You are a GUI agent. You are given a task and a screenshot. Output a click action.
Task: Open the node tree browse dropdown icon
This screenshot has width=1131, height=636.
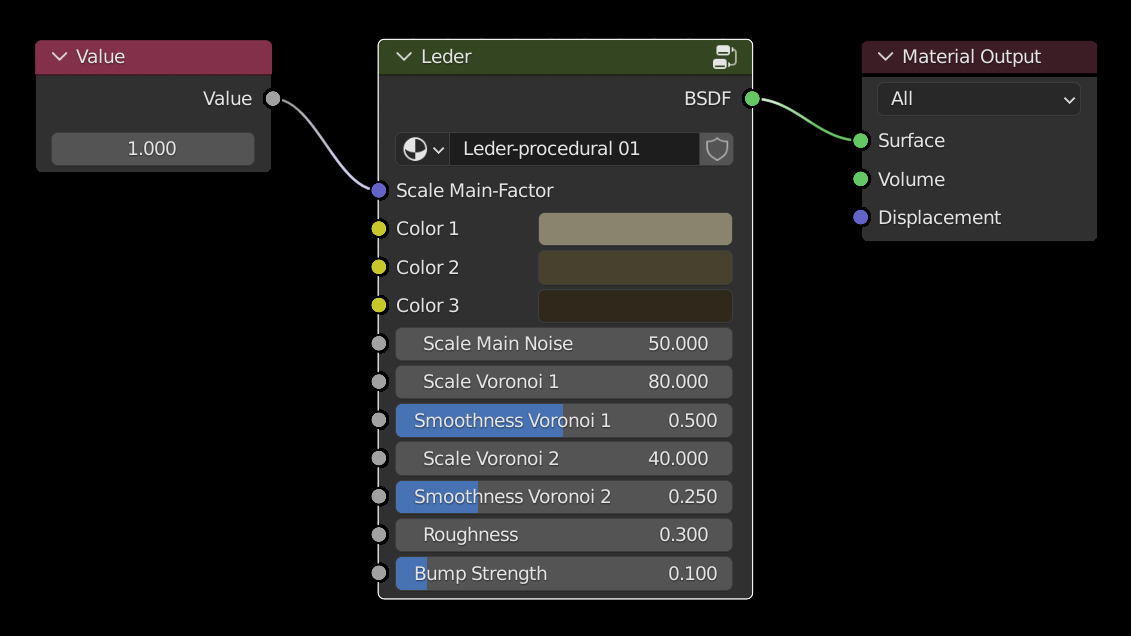point(423,149)
